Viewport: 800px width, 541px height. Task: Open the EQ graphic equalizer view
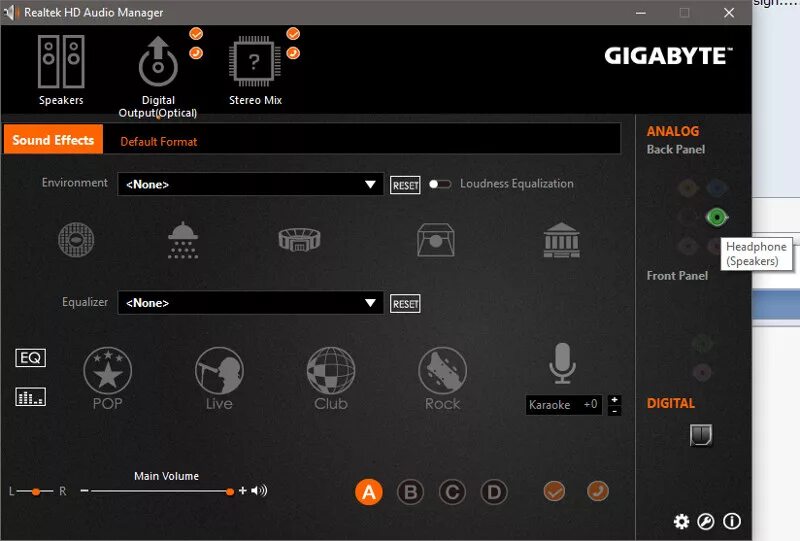point(31,358)
